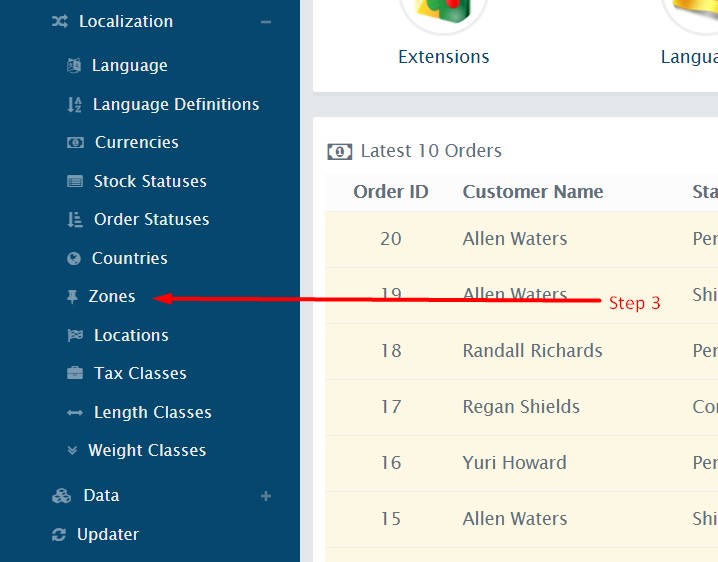Viewport: 718px width, 562px height.
Task: Open Weight Classes settings
Action: point(147,450)
